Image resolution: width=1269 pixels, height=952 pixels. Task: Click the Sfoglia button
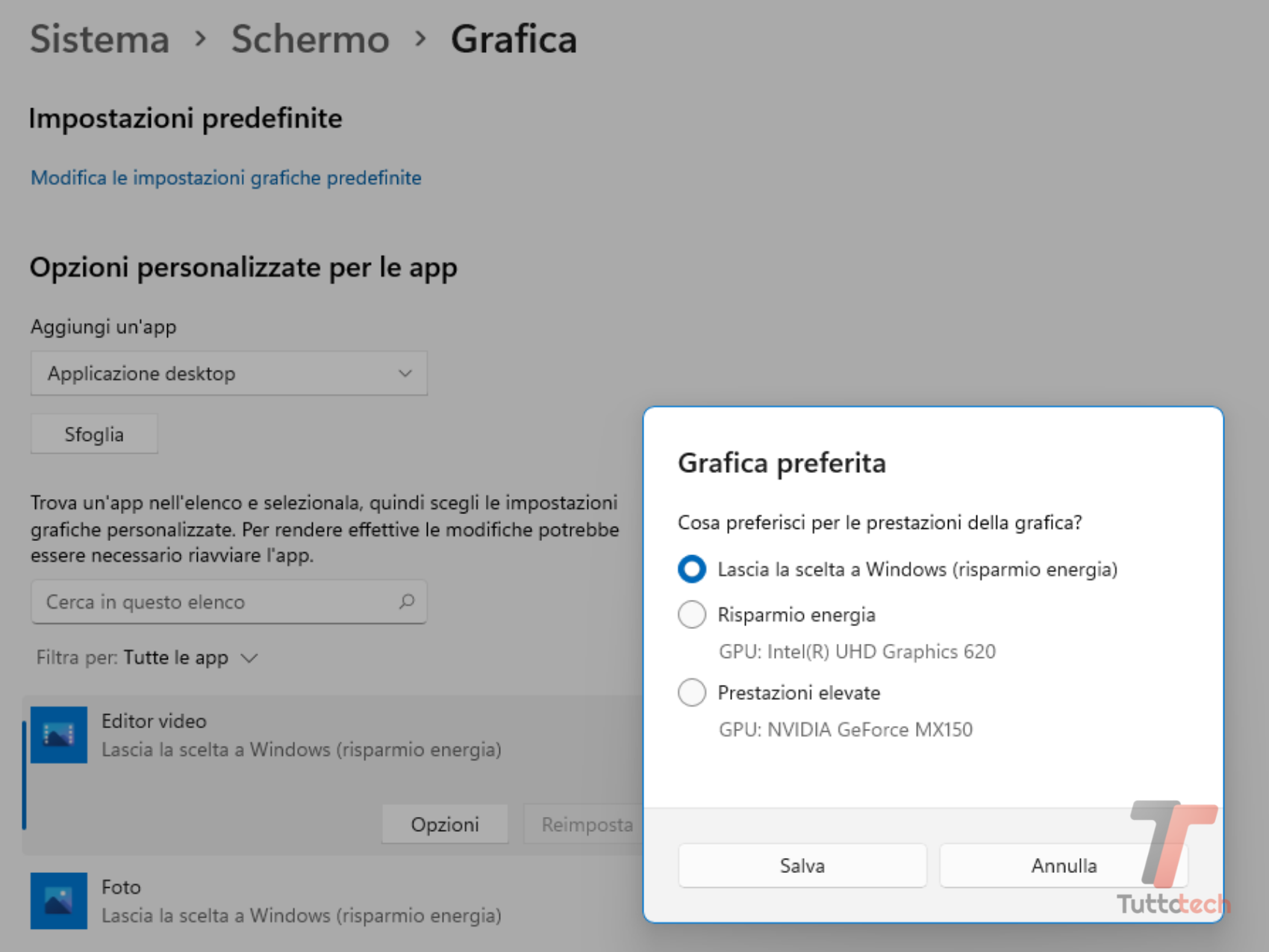(94, 434)
